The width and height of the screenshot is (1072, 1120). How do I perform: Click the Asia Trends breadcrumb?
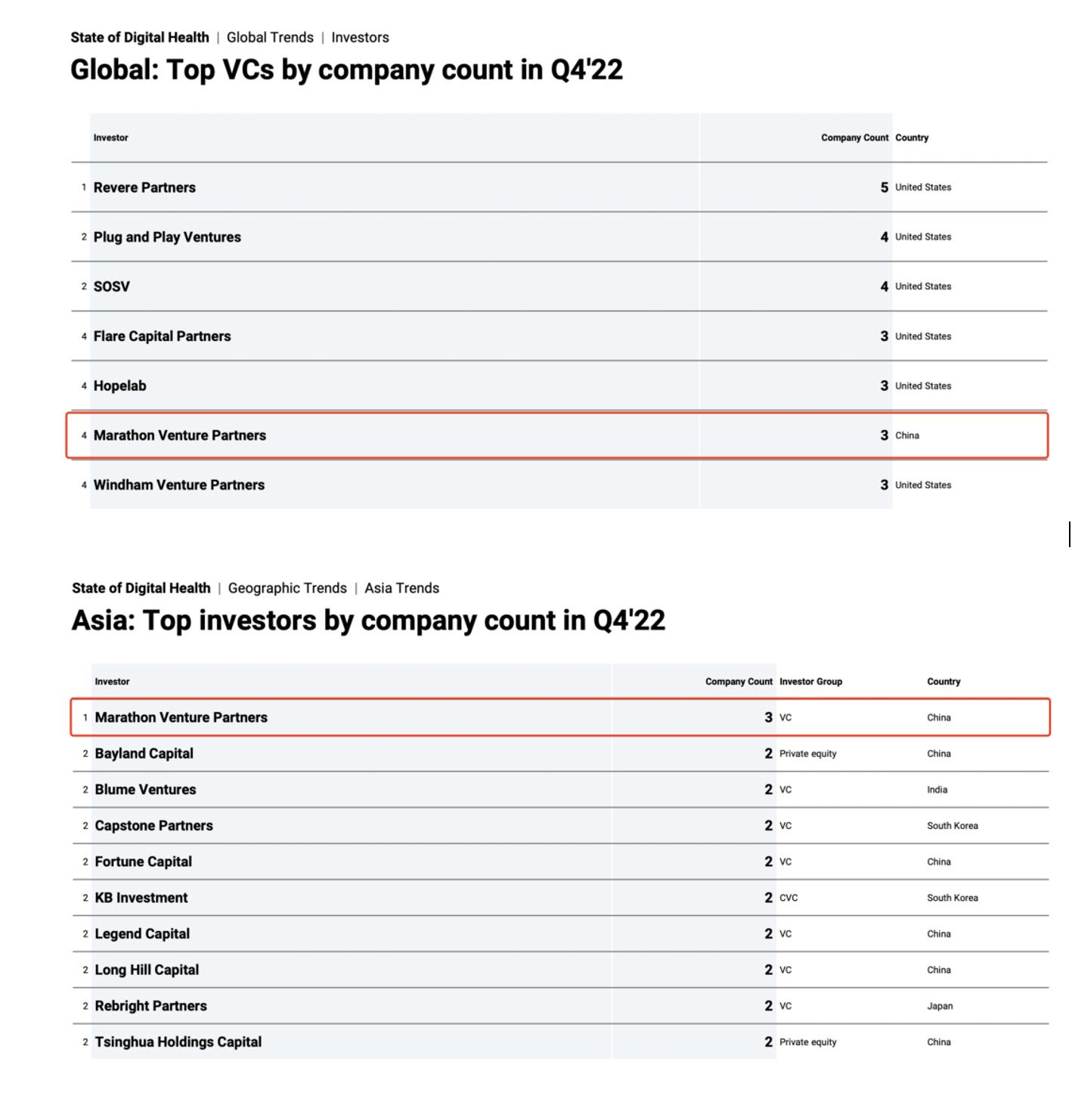401,588
